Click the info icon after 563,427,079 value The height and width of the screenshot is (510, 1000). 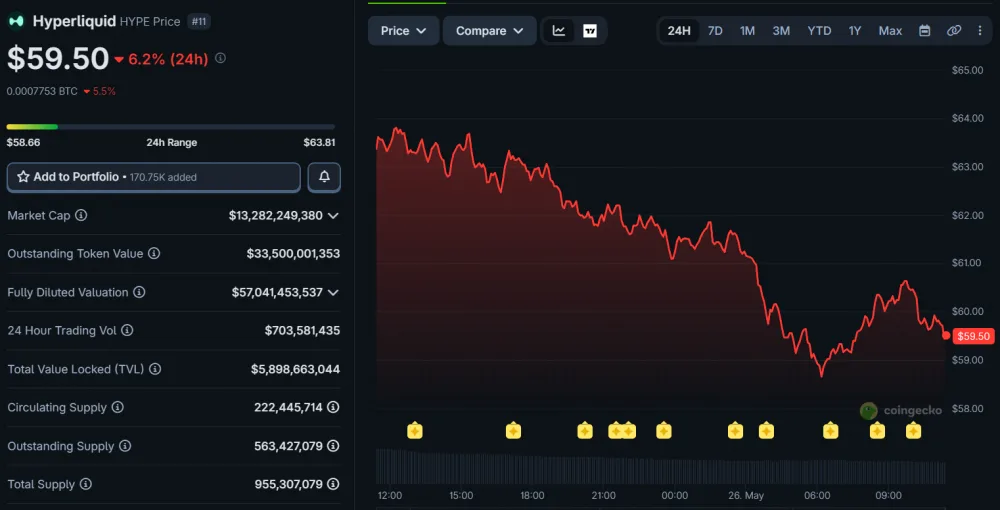tap(333, 446)
